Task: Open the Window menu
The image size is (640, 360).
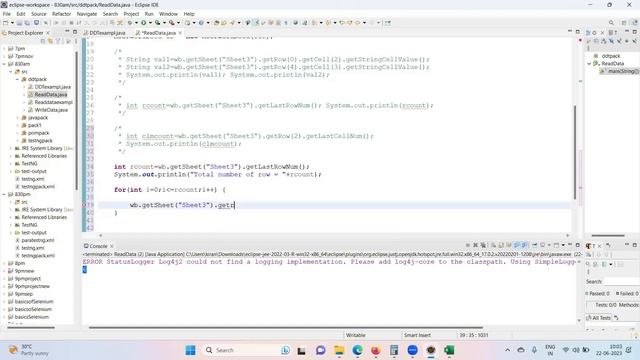Action: [168, 14]
